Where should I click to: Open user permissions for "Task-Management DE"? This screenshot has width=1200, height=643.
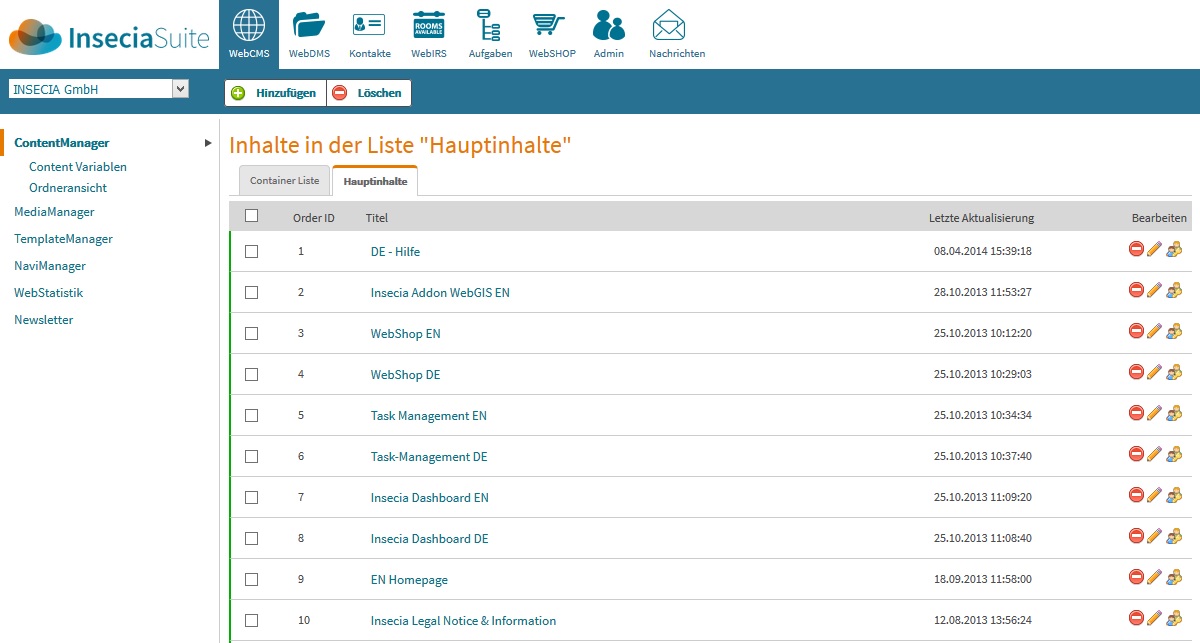tap(1174, 454)
